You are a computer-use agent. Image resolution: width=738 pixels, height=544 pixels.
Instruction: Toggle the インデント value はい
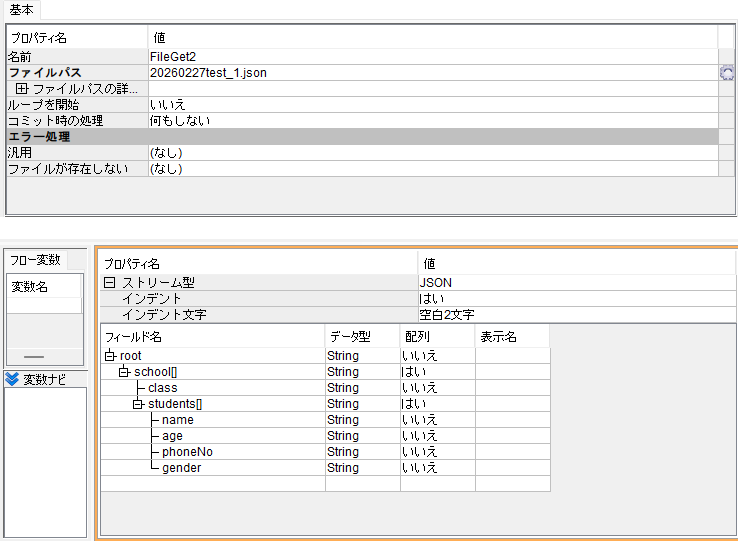pos(575,299)
